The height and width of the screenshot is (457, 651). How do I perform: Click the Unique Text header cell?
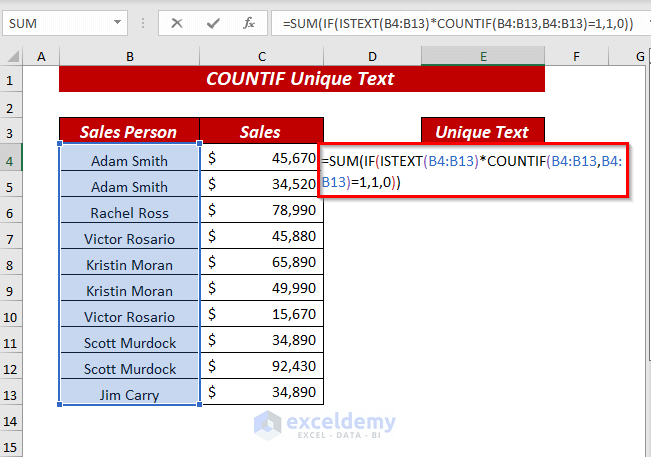tap(483, 132)
